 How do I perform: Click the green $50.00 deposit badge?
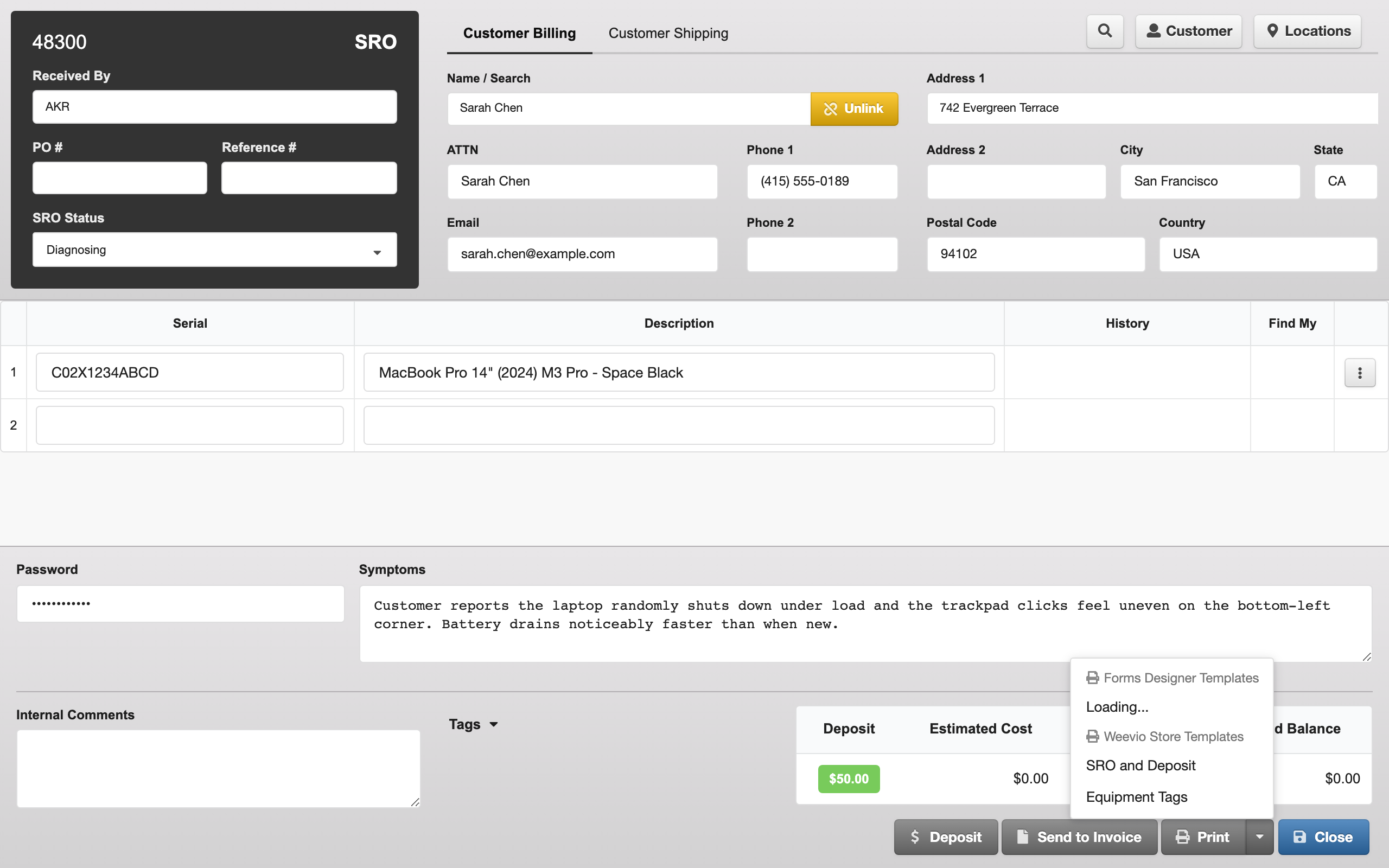tap(849, 779)
